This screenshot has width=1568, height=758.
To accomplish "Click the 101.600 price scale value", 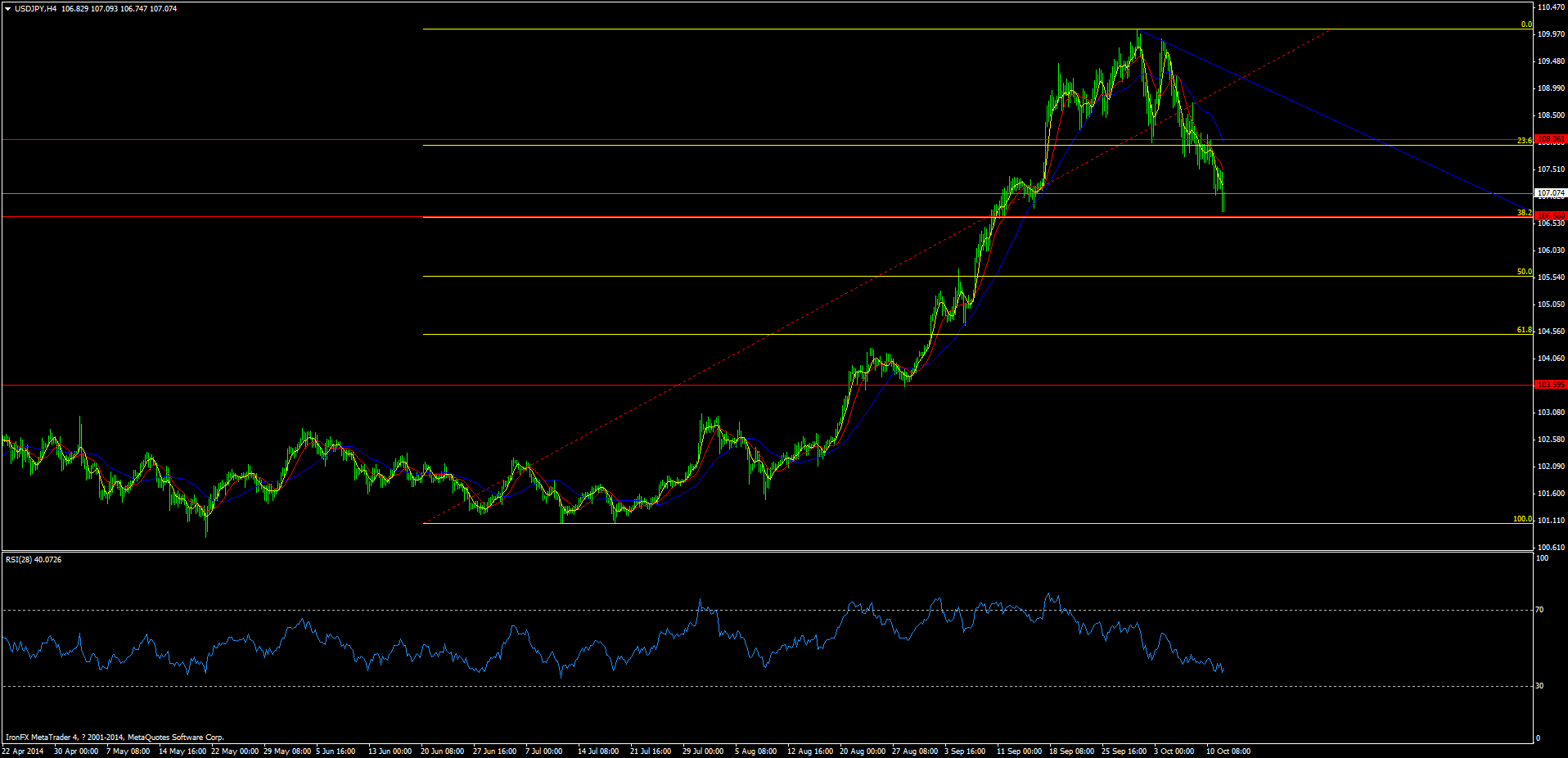I will 1552,494.
